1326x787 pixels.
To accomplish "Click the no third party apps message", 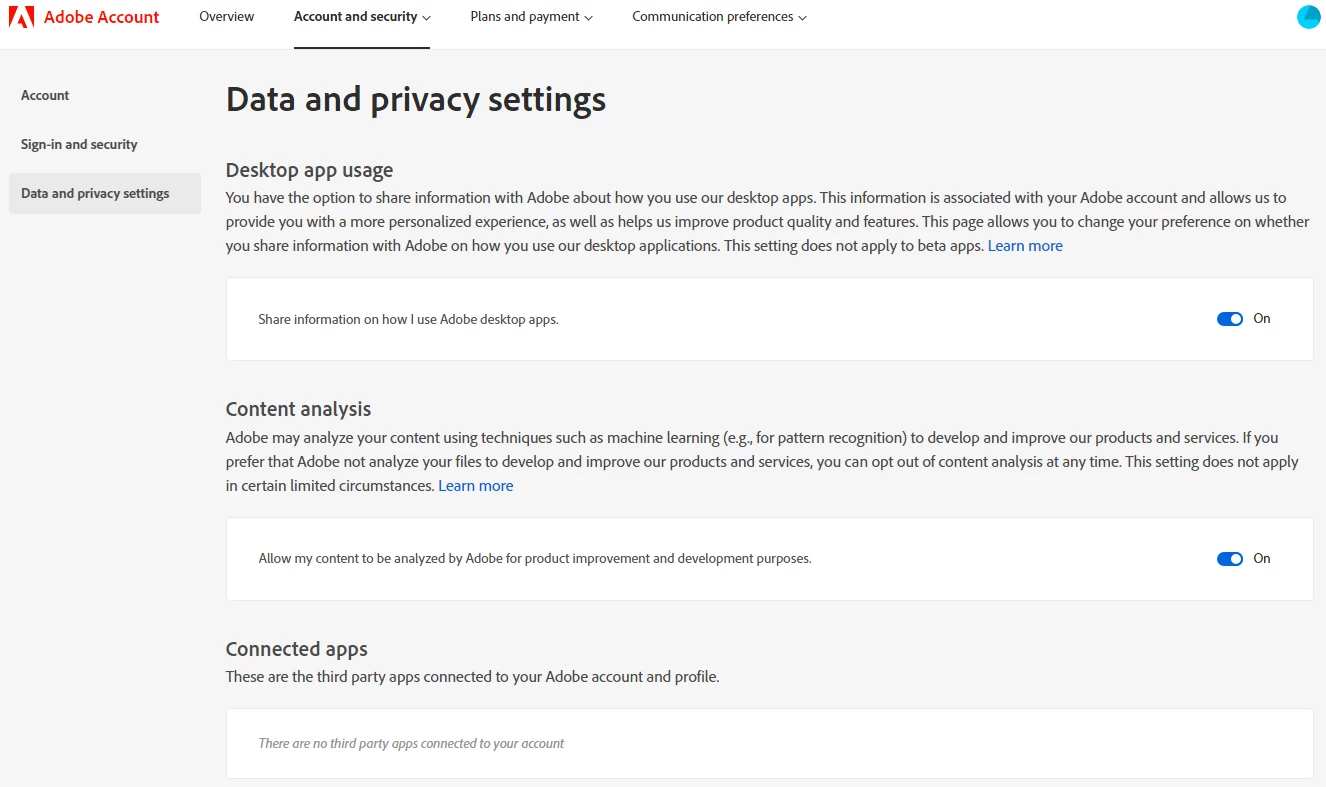I will coord(411,744).
